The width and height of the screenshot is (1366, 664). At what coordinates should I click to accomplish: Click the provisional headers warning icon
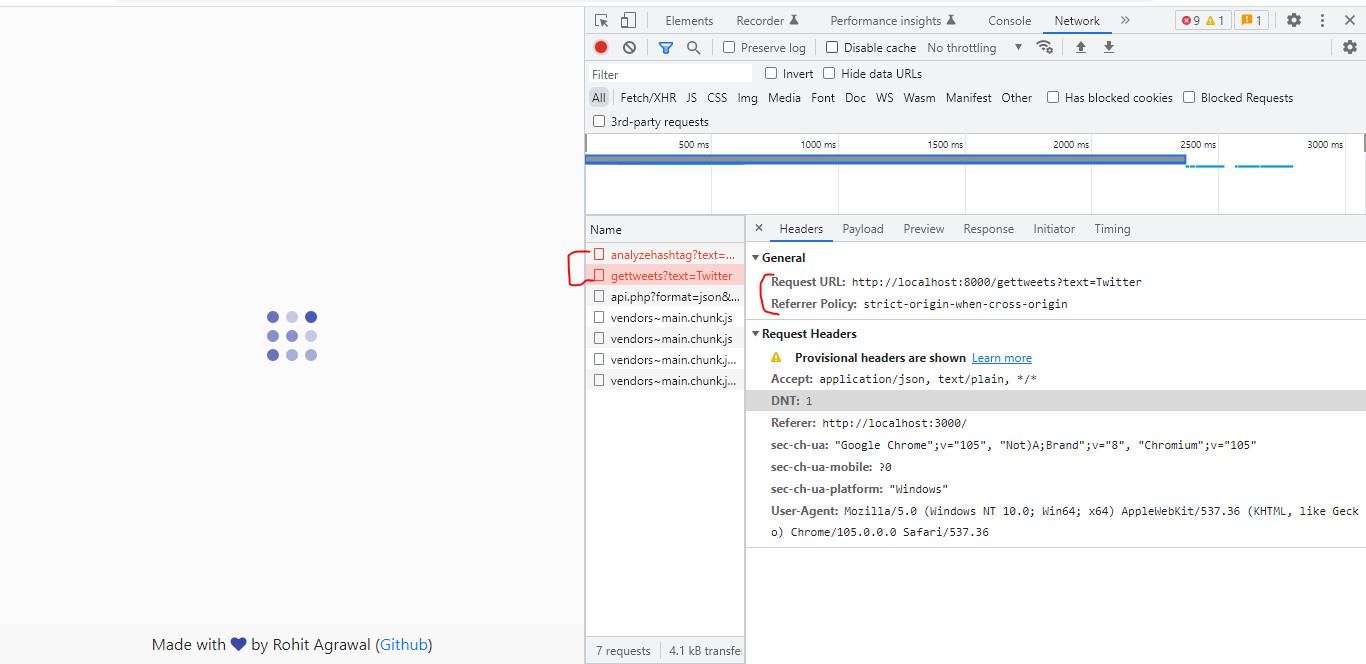[777, 357]
